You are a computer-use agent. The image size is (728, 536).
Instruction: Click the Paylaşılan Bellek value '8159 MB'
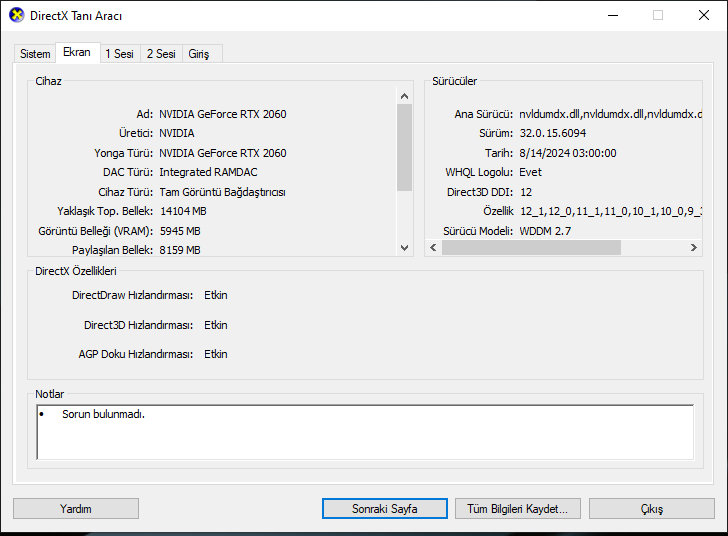click(180, 250)
